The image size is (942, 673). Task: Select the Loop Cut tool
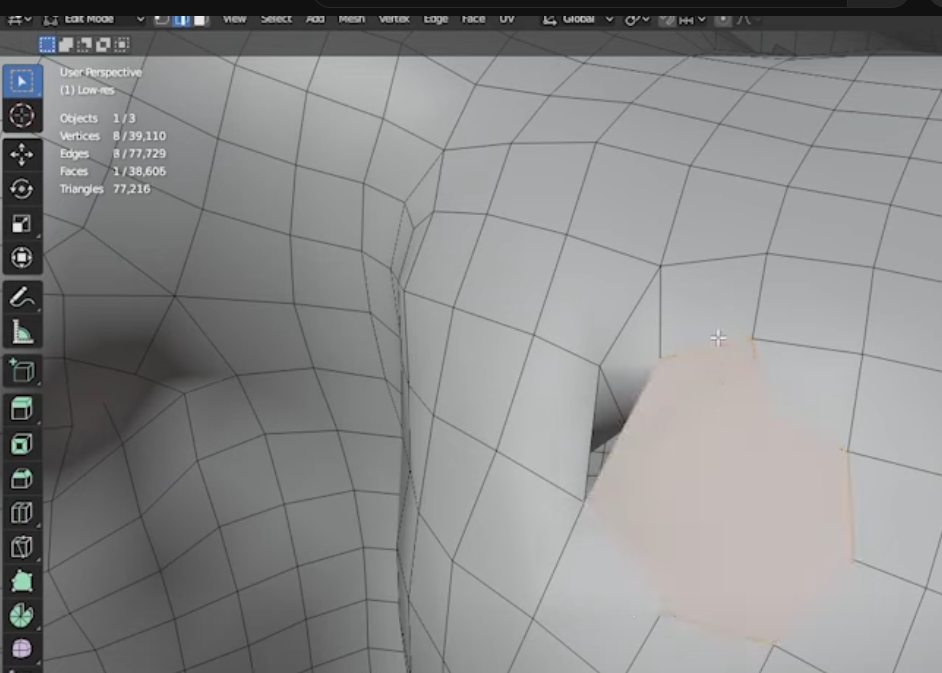point(21,513)
